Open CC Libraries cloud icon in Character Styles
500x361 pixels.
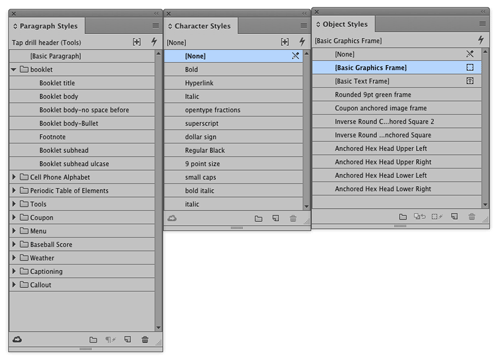(x=172, y=218)
